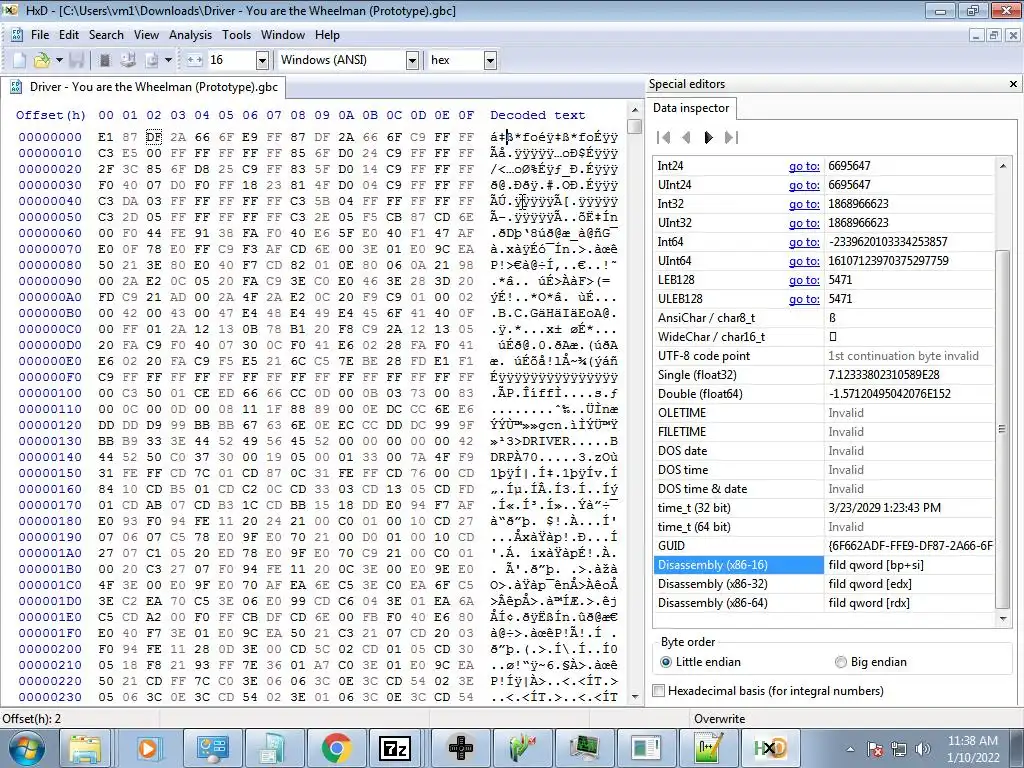The image size is (1024, 768).
Task: Click the Open disk image toolbar icon
Action: [152, 60]
